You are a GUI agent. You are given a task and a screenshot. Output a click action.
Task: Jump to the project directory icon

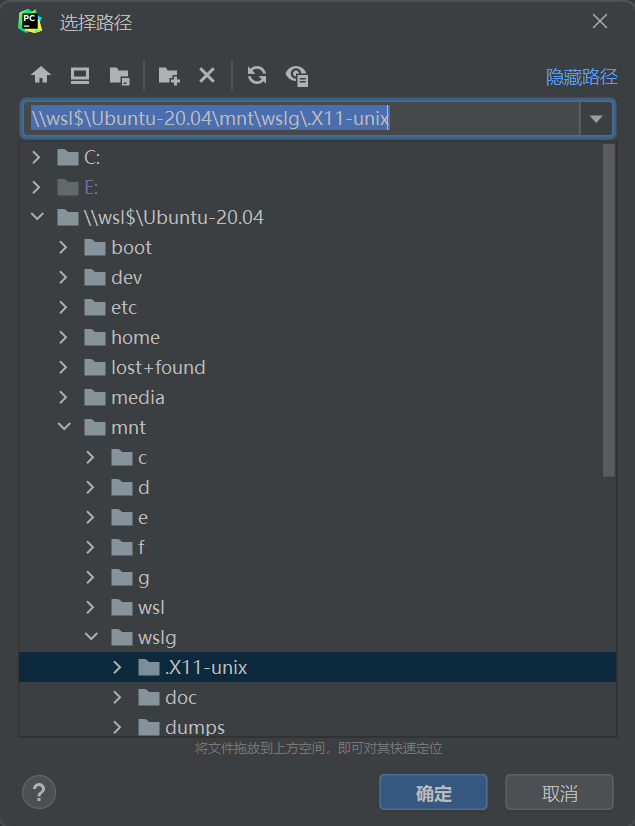point(120,76)
